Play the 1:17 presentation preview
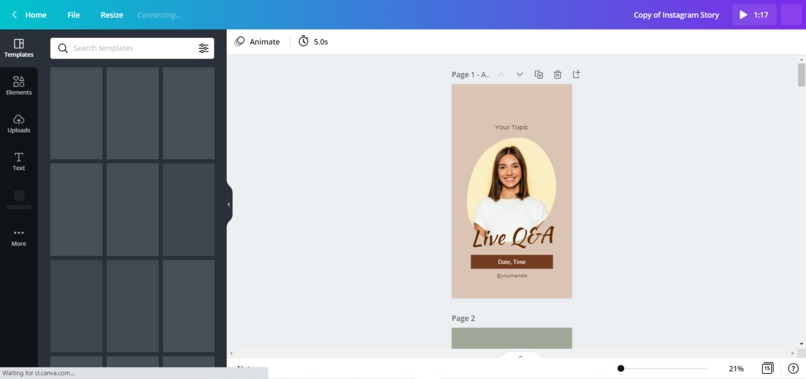 click(754, 15)
